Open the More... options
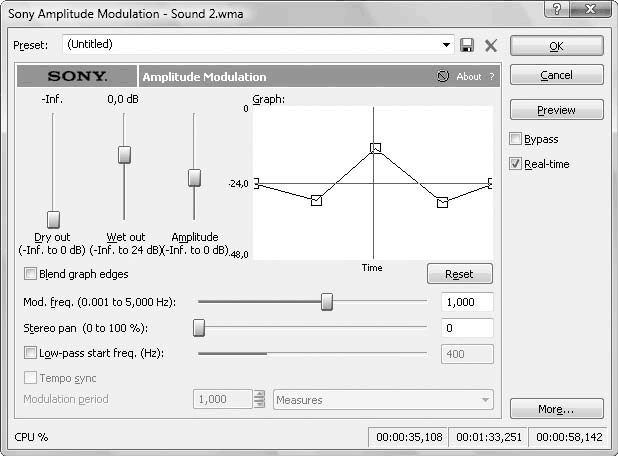618x456 pixels. (556, 409)
